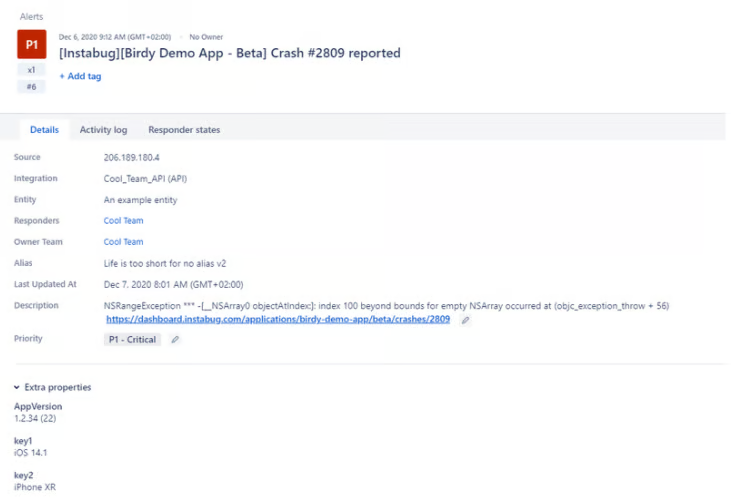
Task: Click the x1 count badge
Action: 32,71
